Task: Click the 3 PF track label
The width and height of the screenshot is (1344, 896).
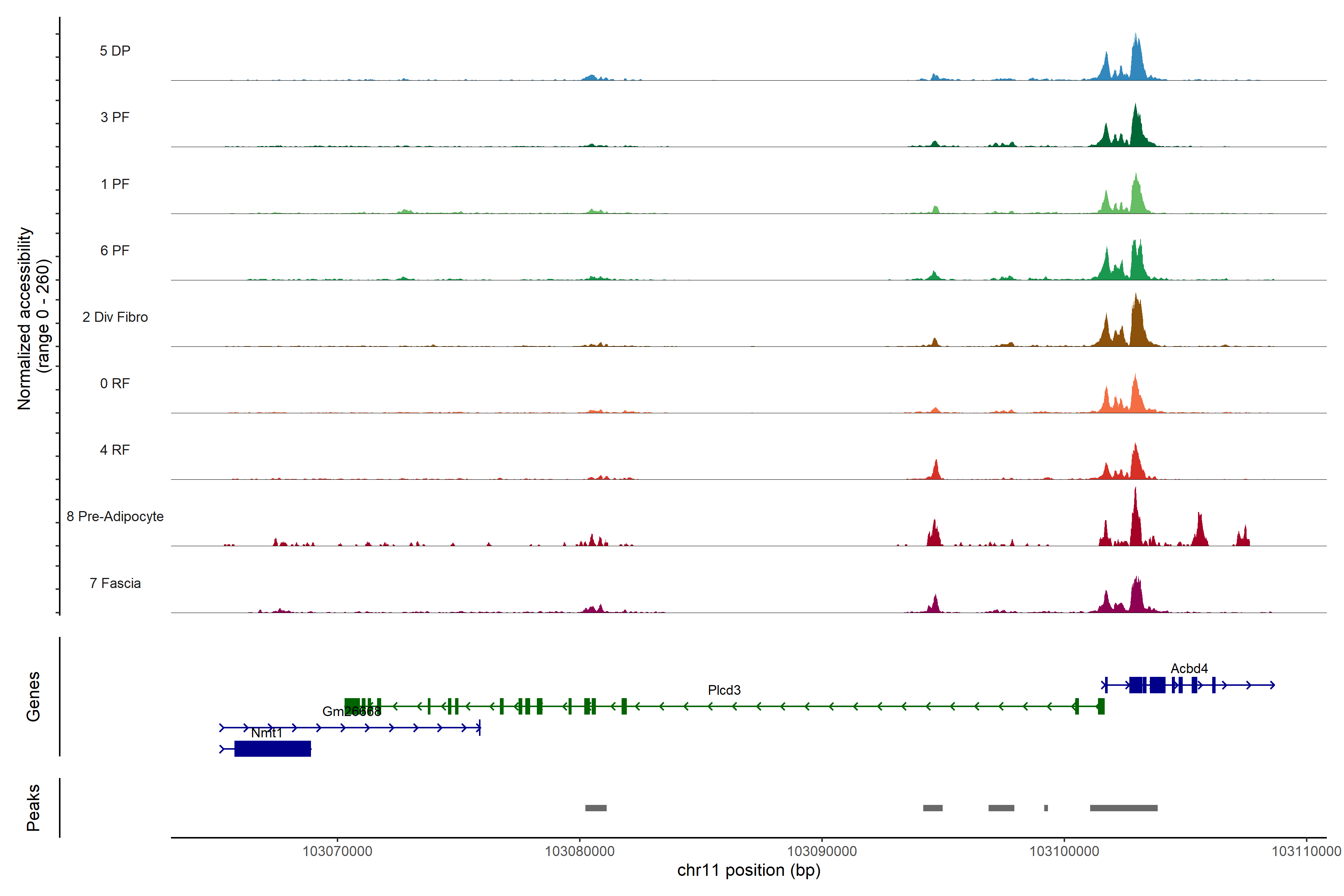Action: [x=115, y=117]
